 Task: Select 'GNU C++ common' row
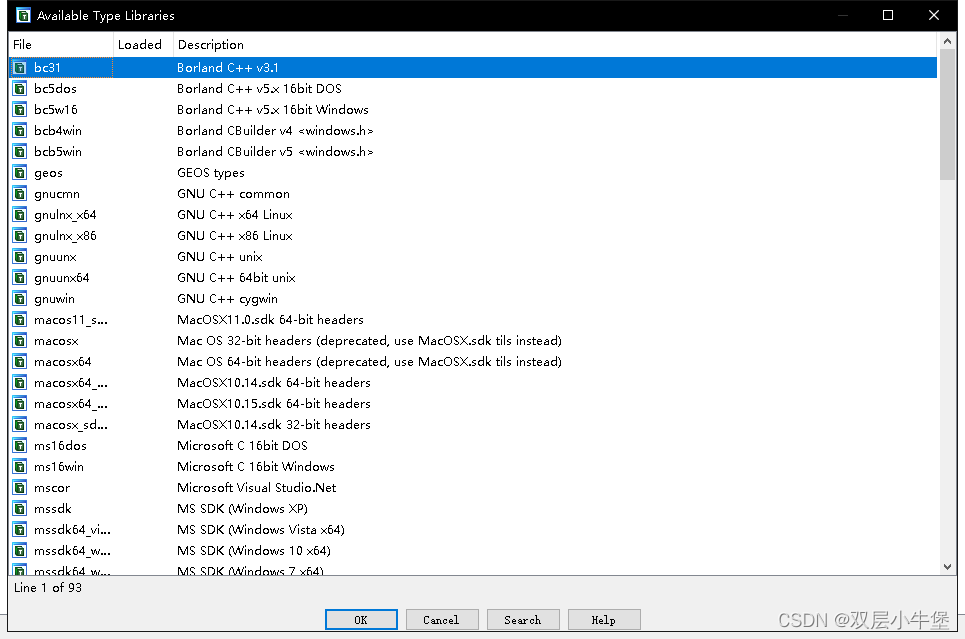[x=473, y=194]
